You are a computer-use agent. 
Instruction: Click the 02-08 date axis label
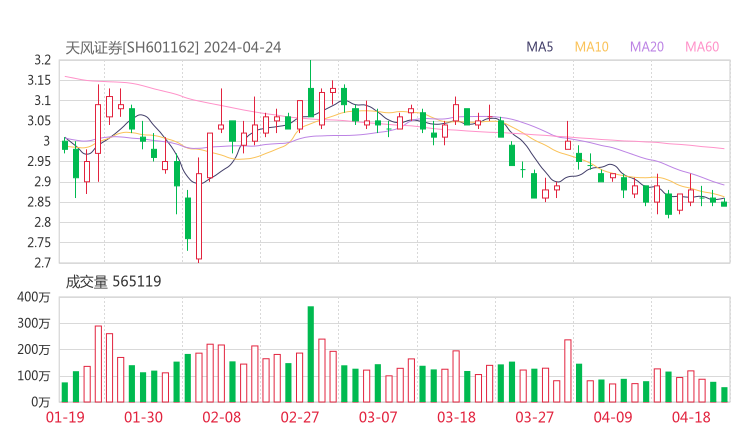pos(221,417)
